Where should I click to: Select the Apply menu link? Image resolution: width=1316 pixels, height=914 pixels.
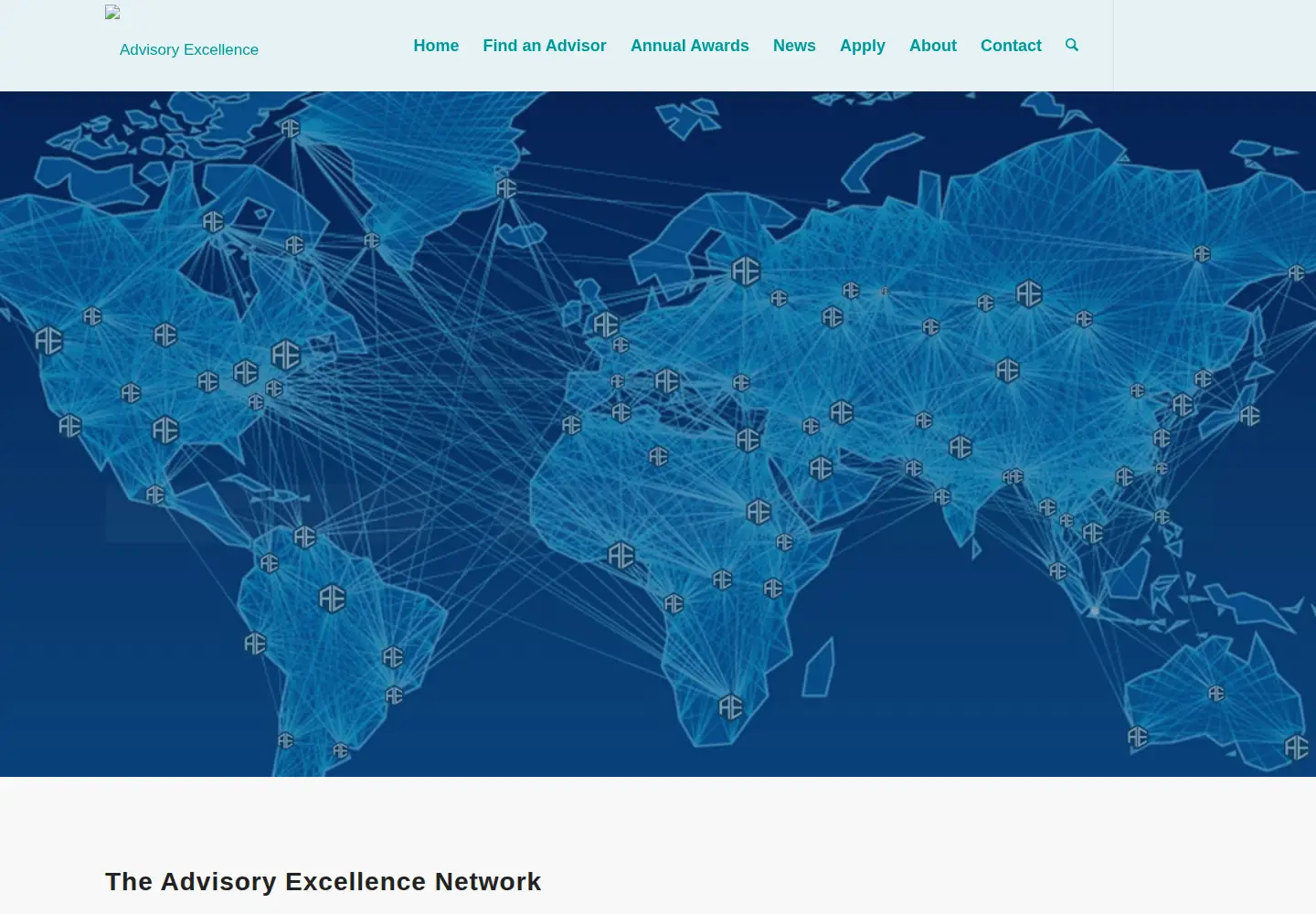pos(863,46)
